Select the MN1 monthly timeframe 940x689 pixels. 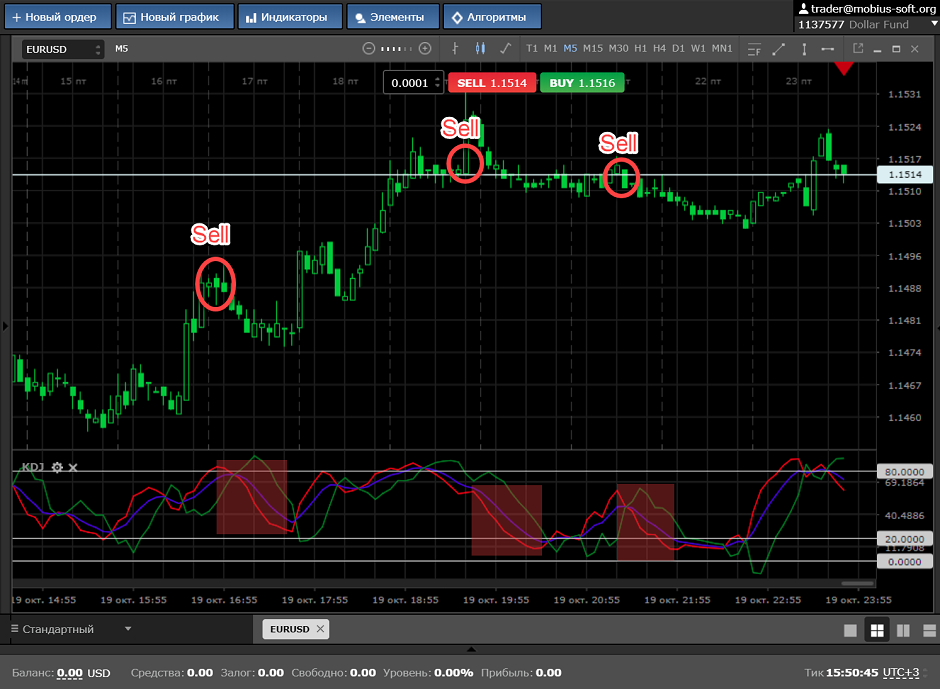tap(722, 49)
